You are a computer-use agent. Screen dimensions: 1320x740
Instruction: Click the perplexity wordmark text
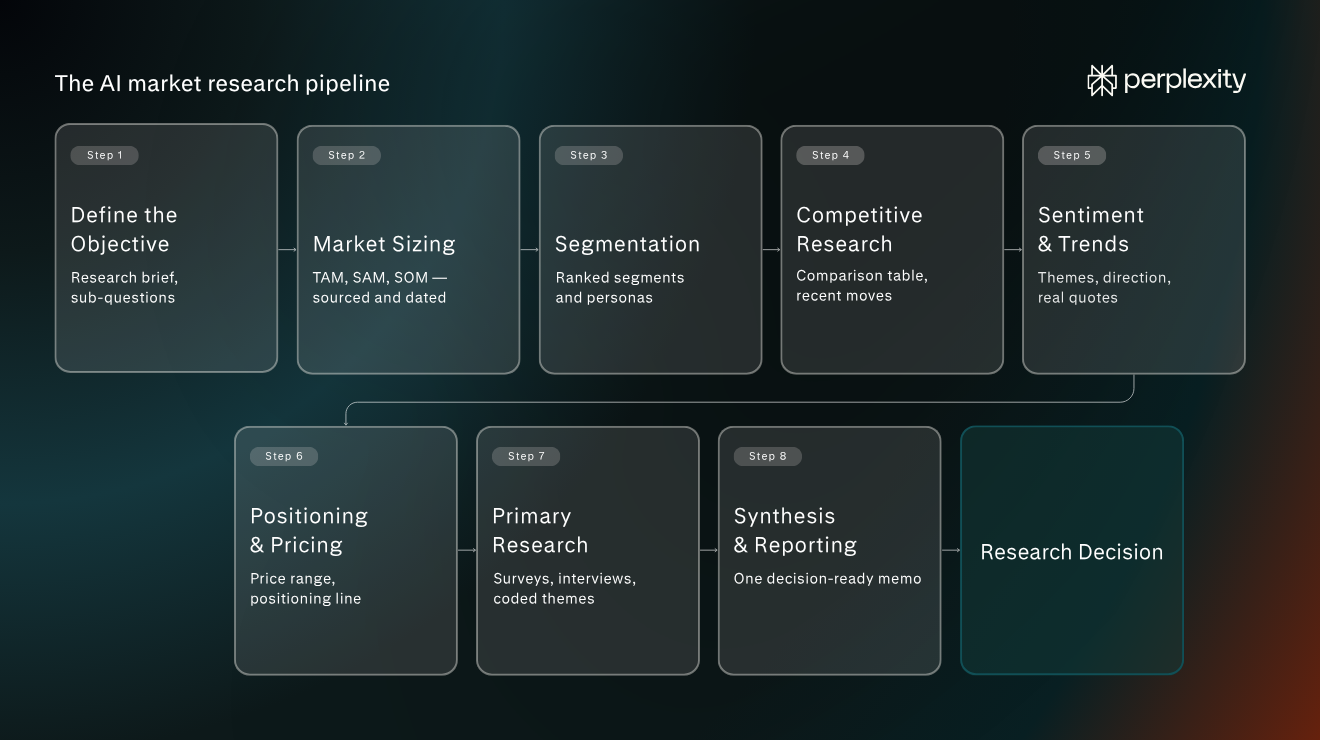pyautogui.click(x=1185, y=80)
